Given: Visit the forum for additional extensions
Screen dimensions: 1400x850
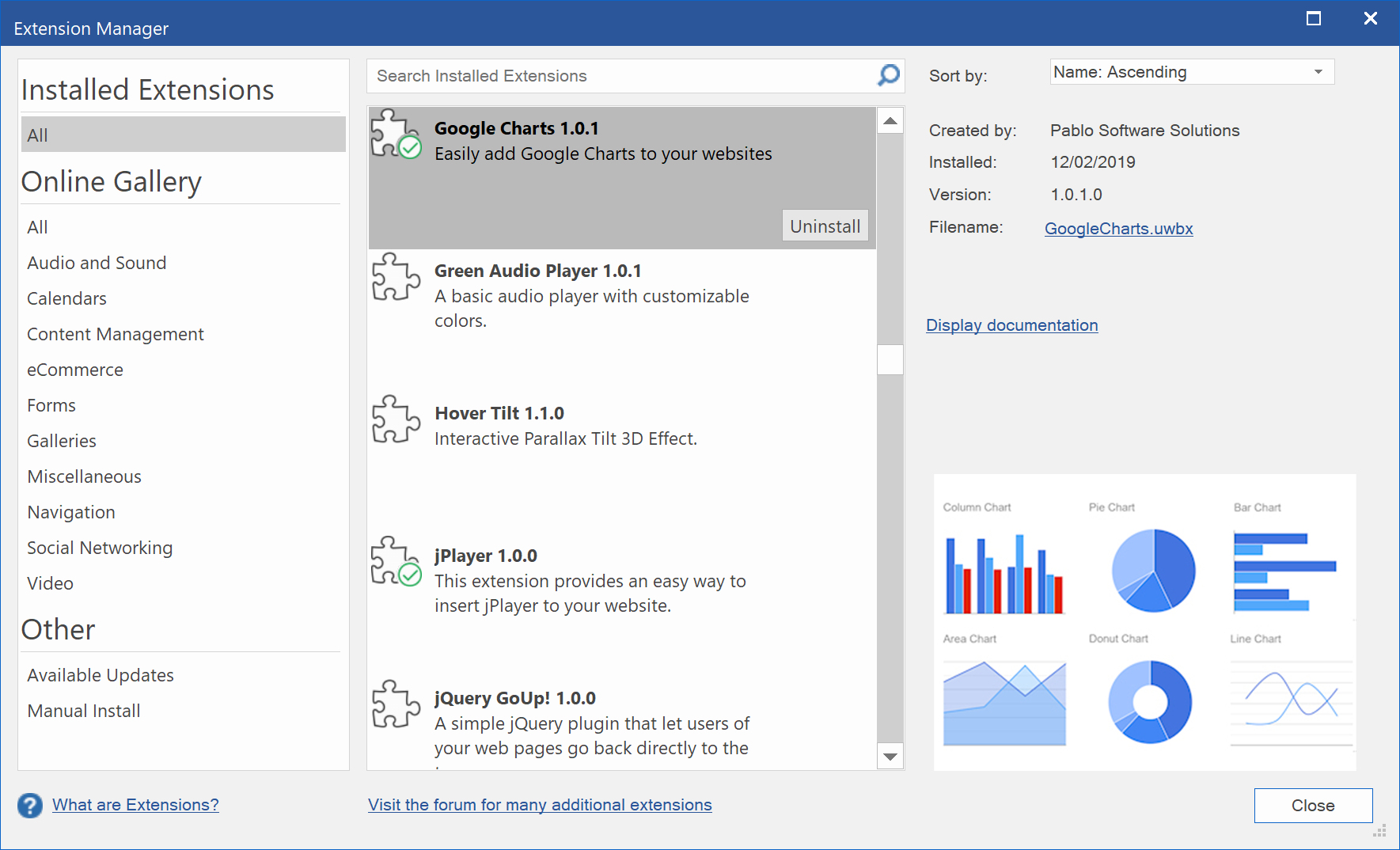Looking at the screenshot, I should tap(540, 805).
